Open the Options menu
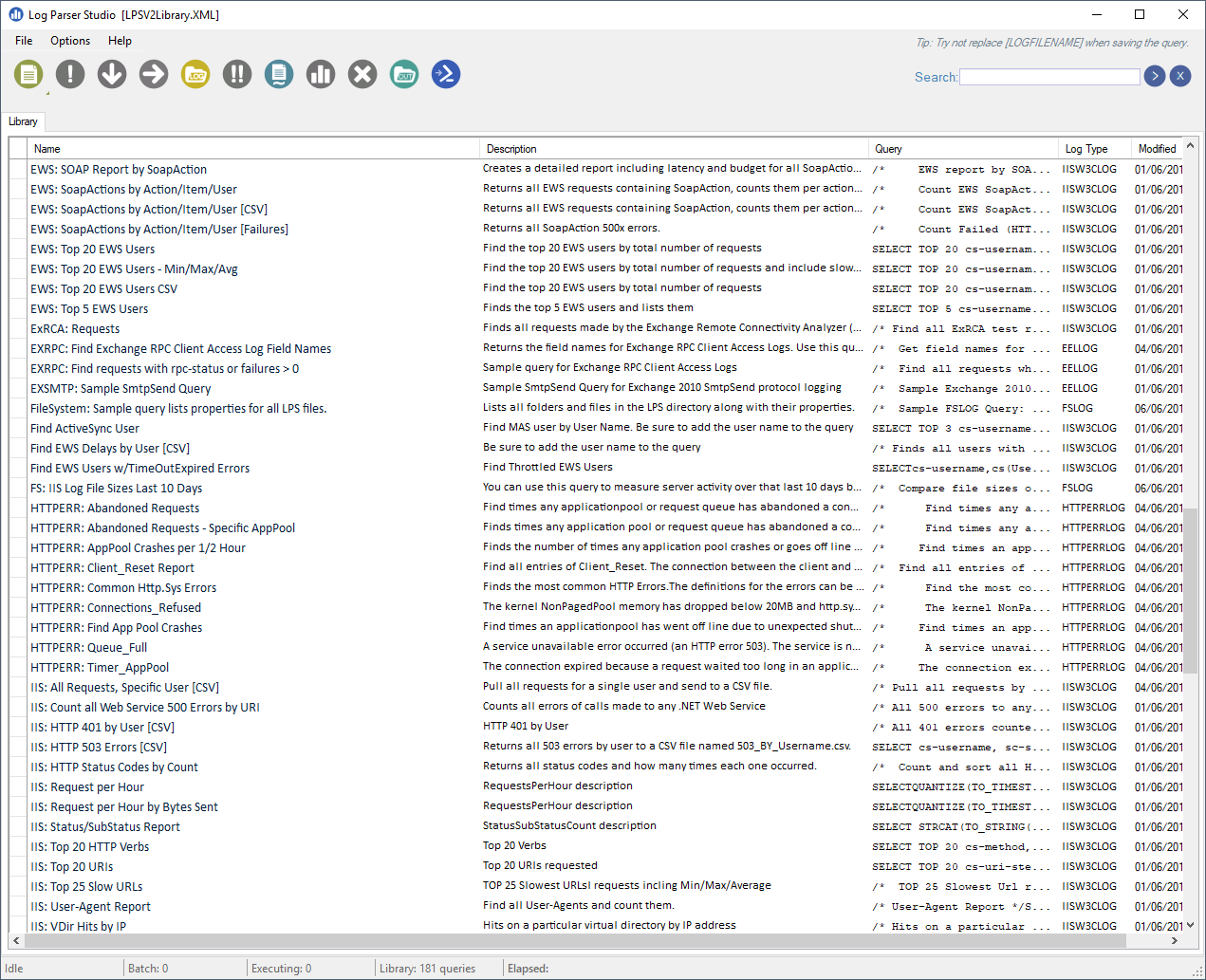The height and width of the screenshot is (980, 1206). tap(70, 41)
